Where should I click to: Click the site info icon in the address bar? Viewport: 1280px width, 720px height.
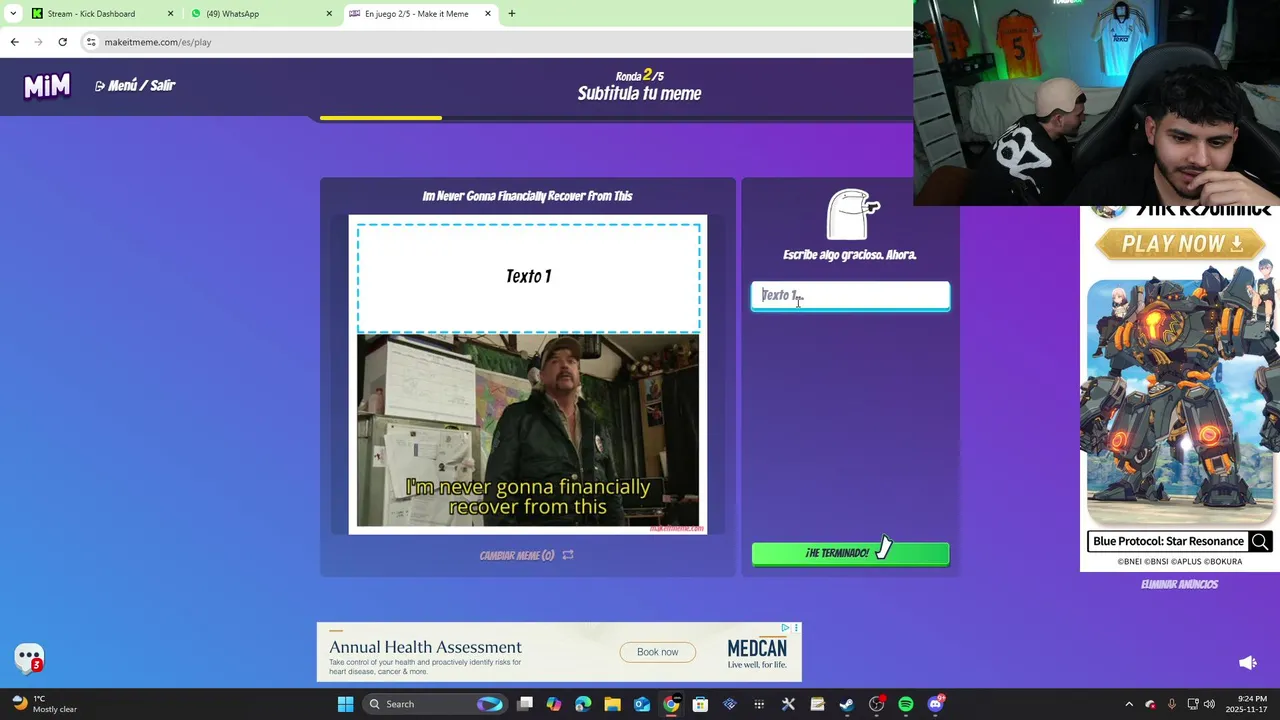click(x=91, y=42)
